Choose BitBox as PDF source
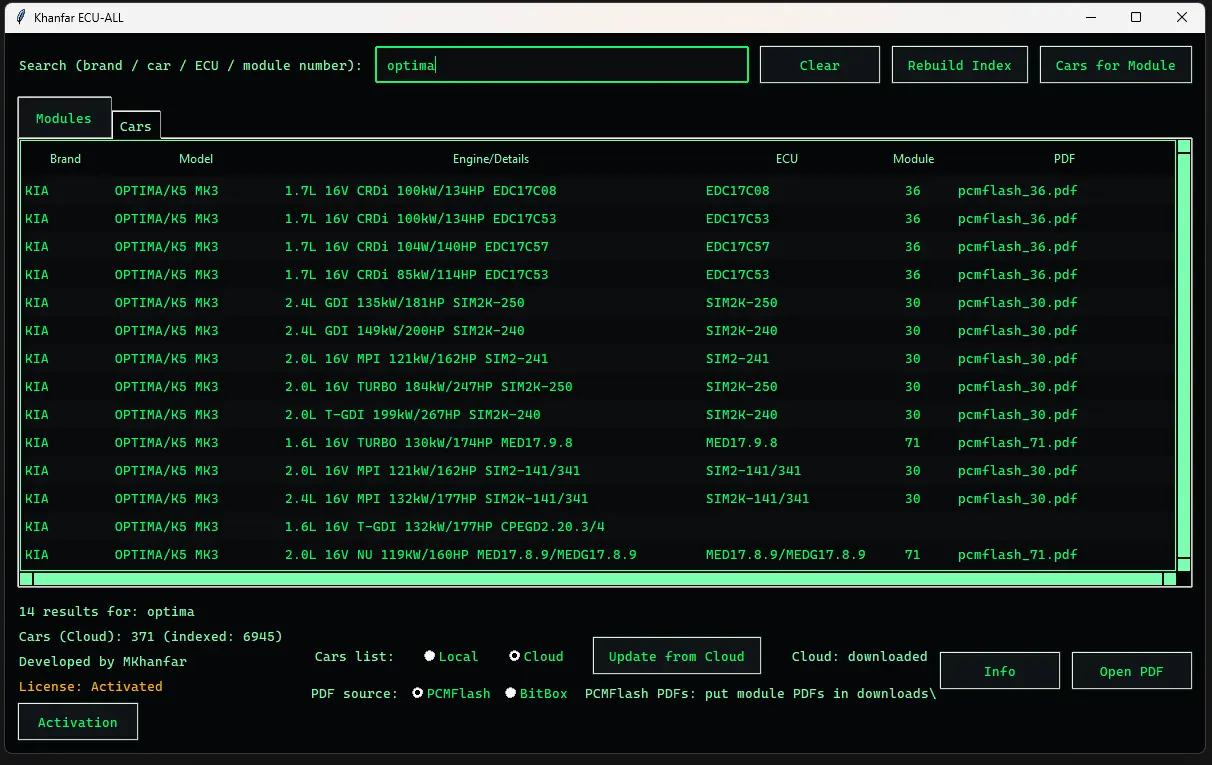 [x=510, y=692]
